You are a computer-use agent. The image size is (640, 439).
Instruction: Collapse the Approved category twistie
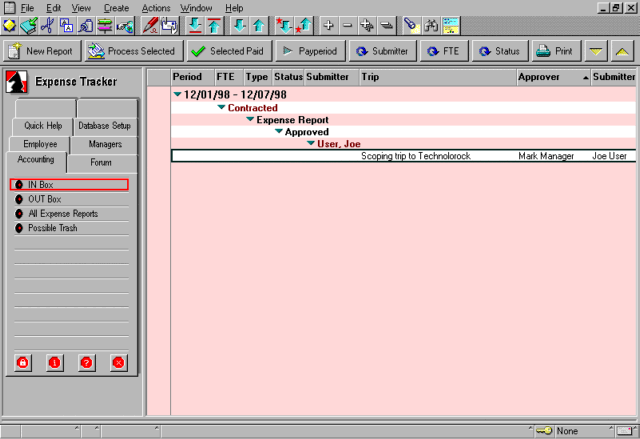[279, 131]
